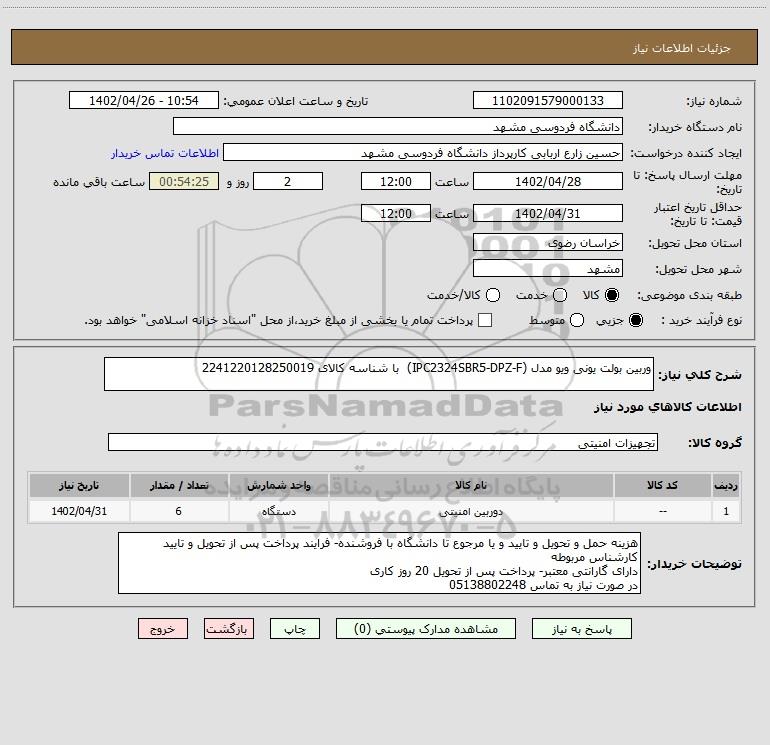Click the response deadline 12:00 time field
Image resolution: width=770 pixels, height=745 pixels.
396,181
